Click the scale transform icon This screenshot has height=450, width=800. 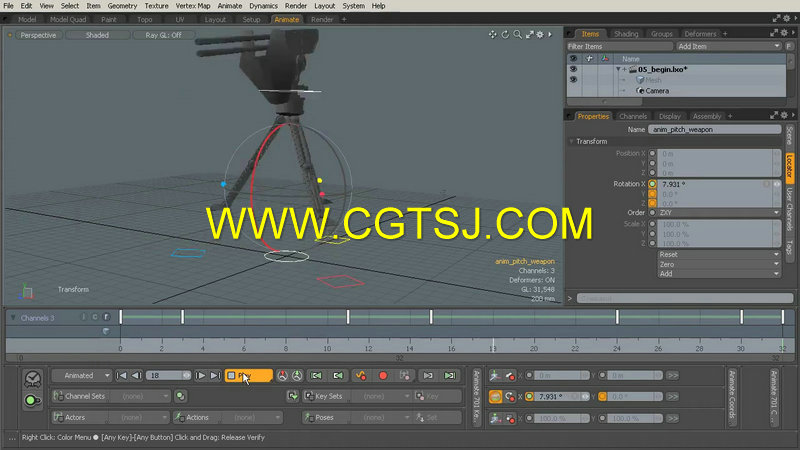495,418
